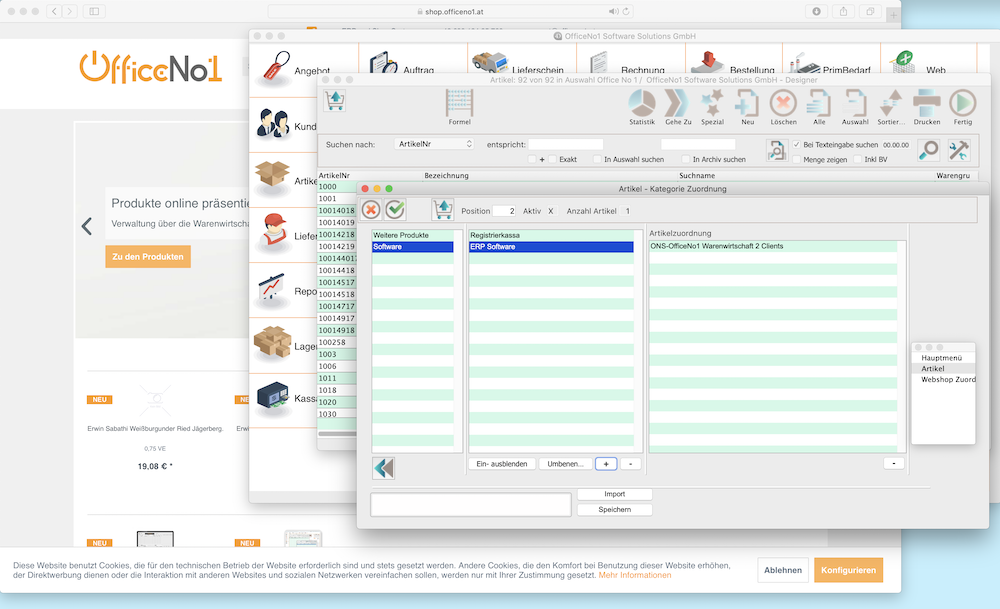Create a new article with Neu

pos(747,103)
